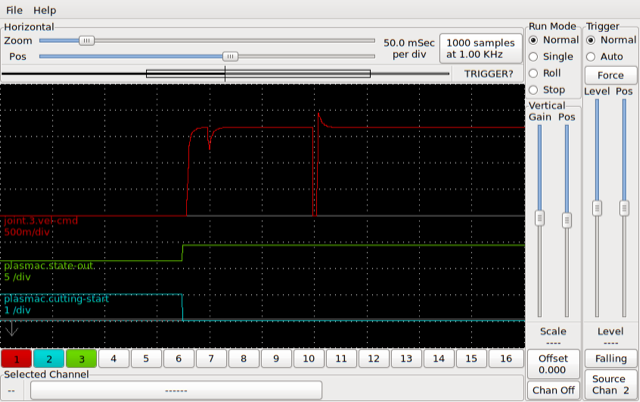The height and width of the screenshot is (402, 640).
Task: Click the Chan Off button
Action: click(x=553, y=390)
